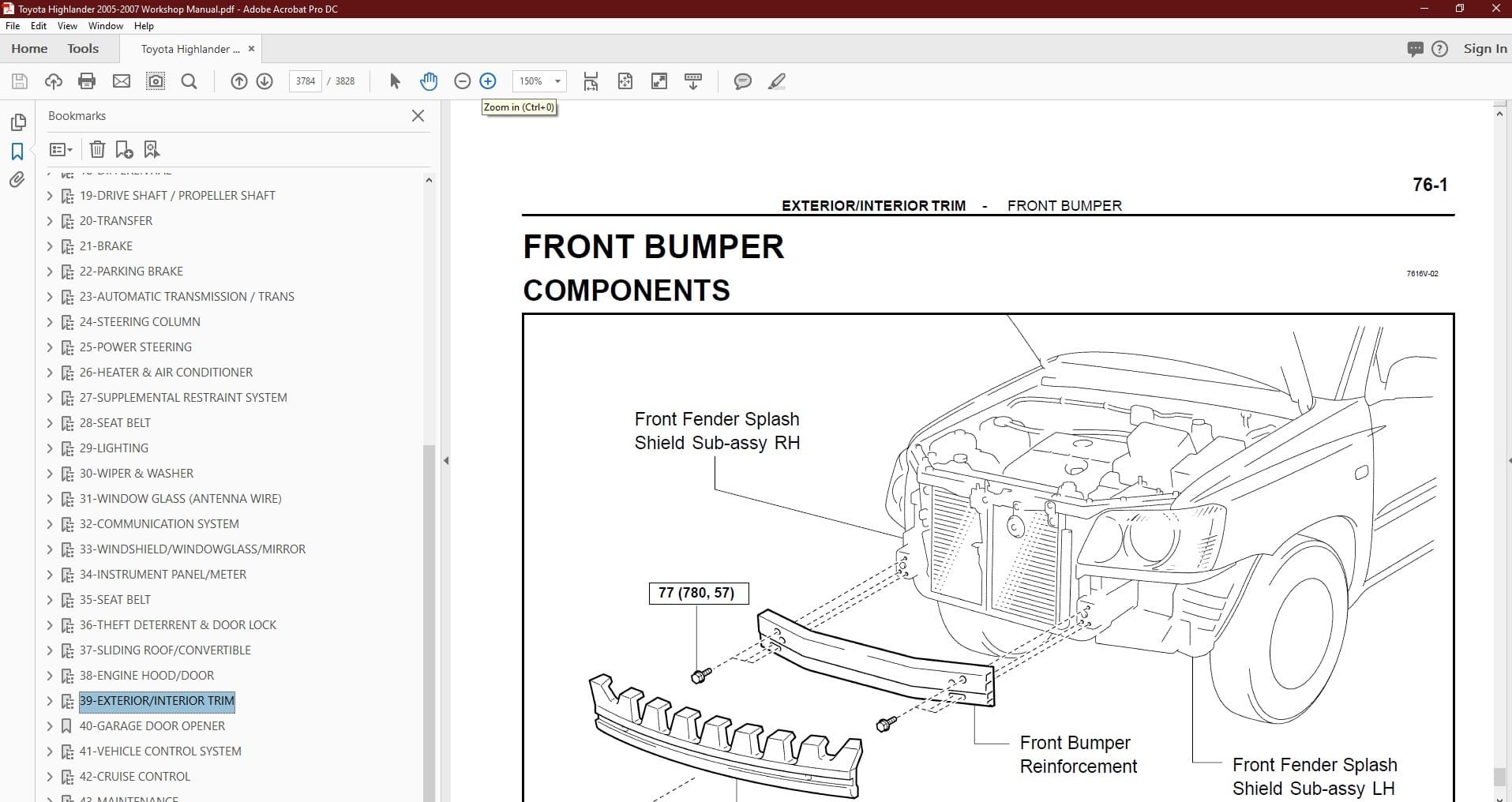Toggle the Bookmarks panel icon
The image size is (1512, 802).
tap(17, 152)
